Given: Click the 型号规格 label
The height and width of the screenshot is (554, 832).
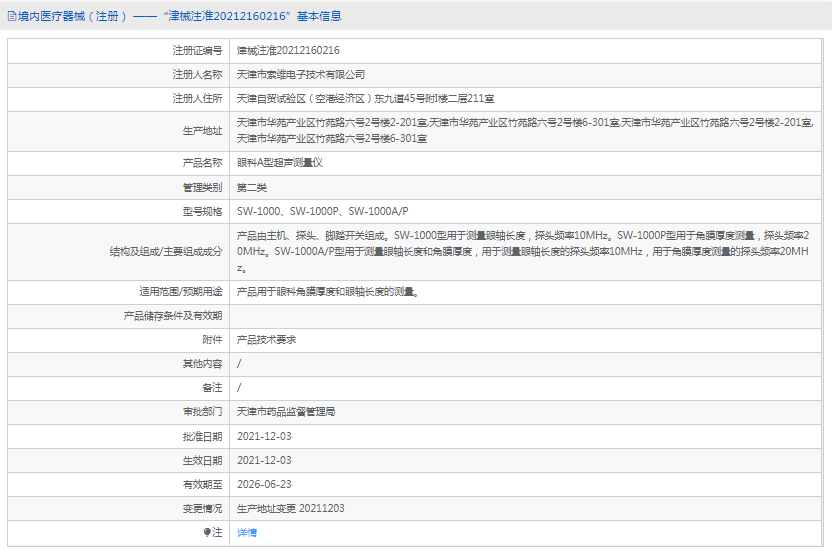Looking at the screenshot, I should point(202,212).
